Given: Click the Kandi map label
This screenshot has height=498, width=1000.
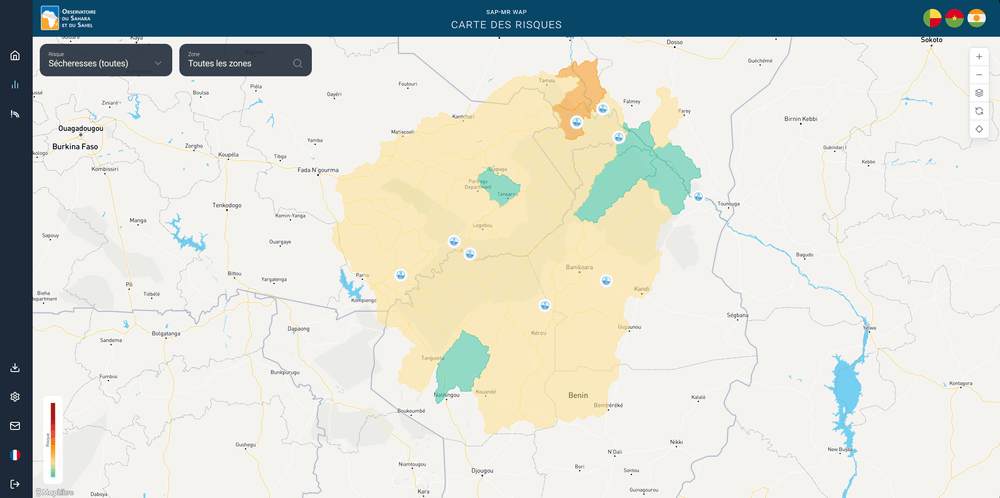Looking at the screenshot, I should tap(641, 289).
